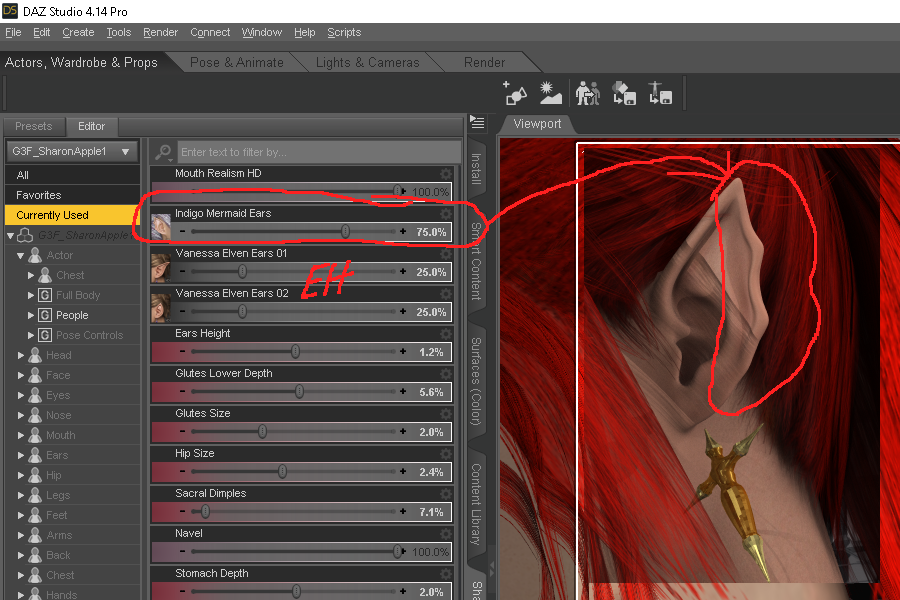Open the G3F_SharonApple1 figure dropdown
Viewport: 900px width, 600px height.
(x=72, y=152)
